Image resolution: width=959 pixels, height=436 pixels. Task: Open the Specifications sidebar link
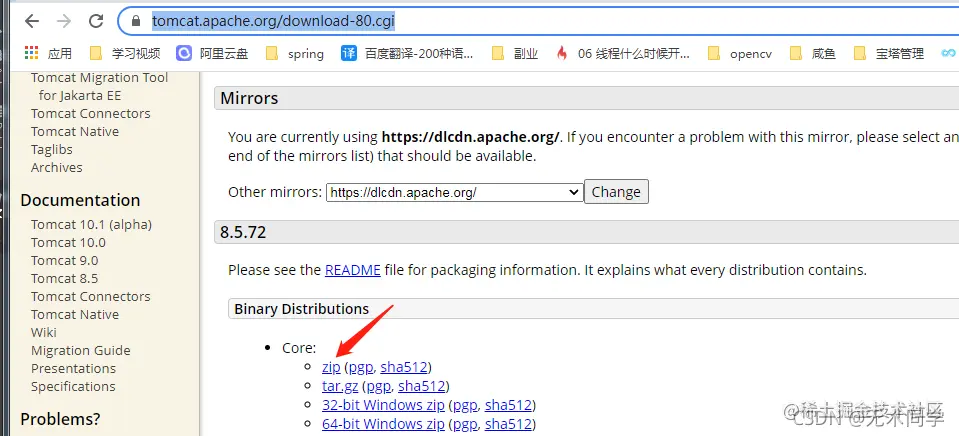tap(73, 386)
